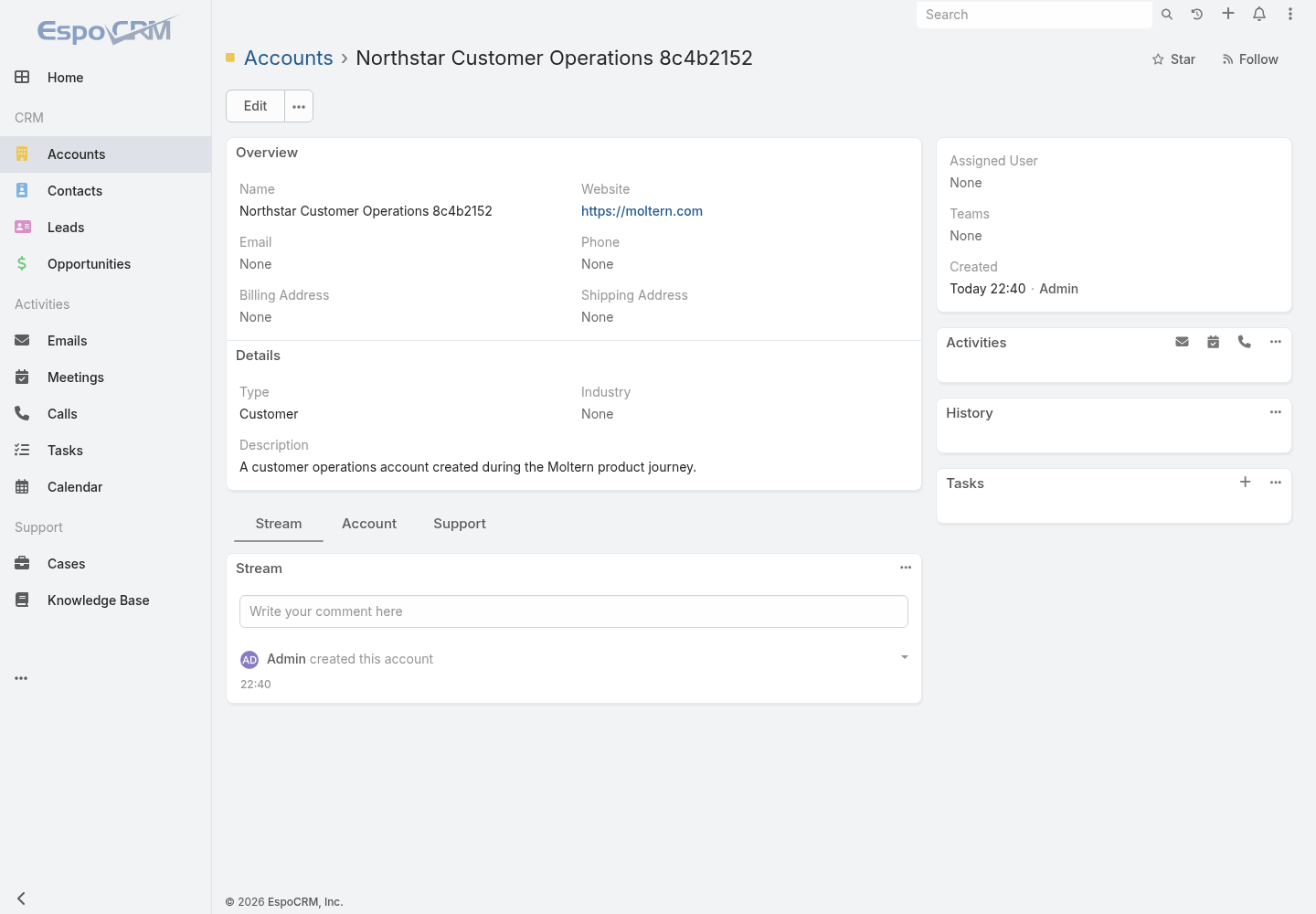
Task: Open History panel more options
Action: (x=1276, y=412)
